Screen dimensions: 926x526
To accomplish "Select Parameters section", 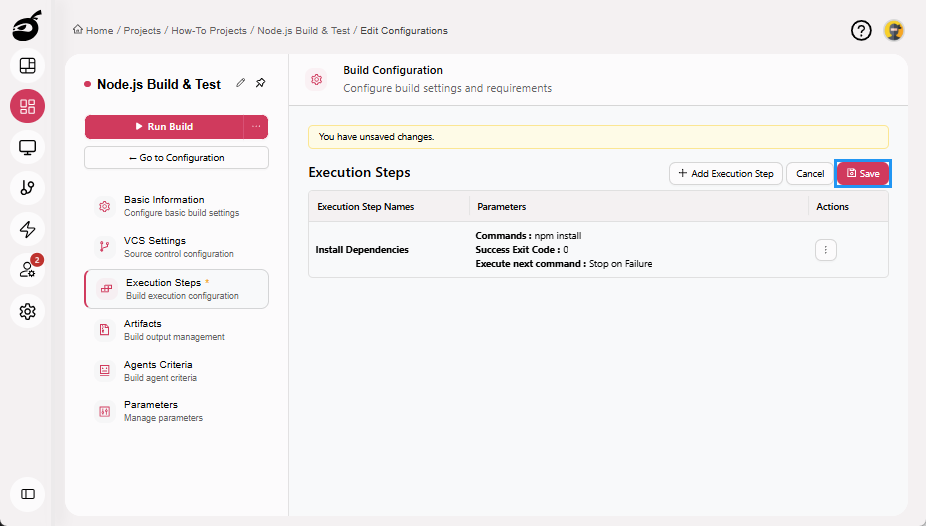I will coord(177,411).
